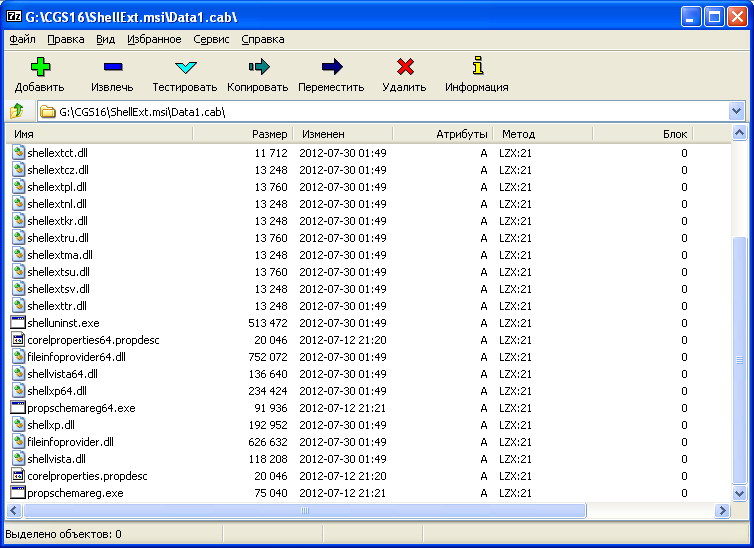
Task: Click the icon of shellextpl.dll
Action: 18,187
